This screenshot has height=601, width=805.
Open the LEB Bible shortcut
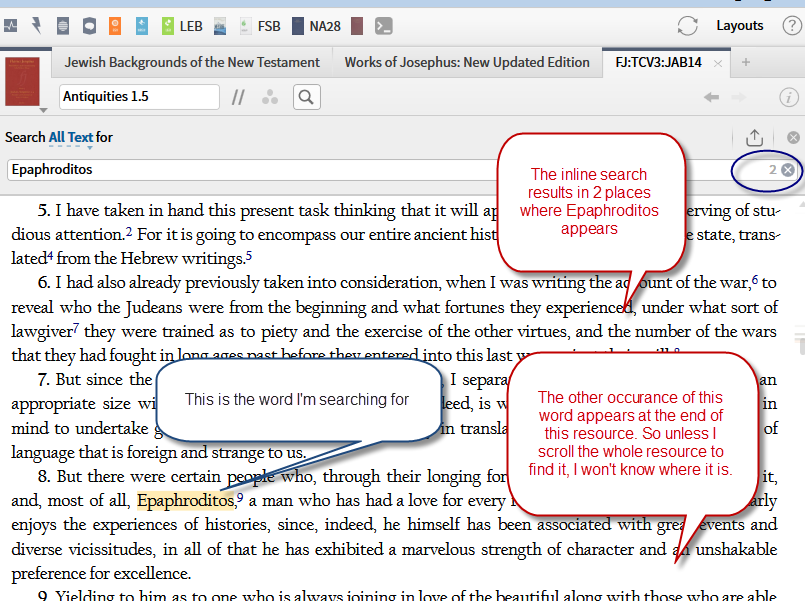[x=182, y=26]
